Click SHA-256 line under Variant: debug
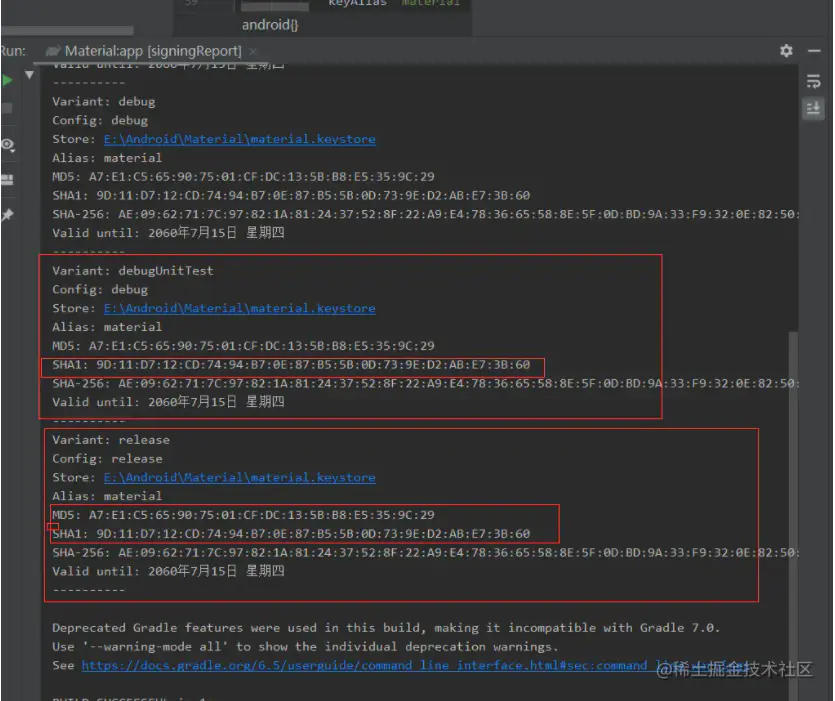 tap(425, 214)
